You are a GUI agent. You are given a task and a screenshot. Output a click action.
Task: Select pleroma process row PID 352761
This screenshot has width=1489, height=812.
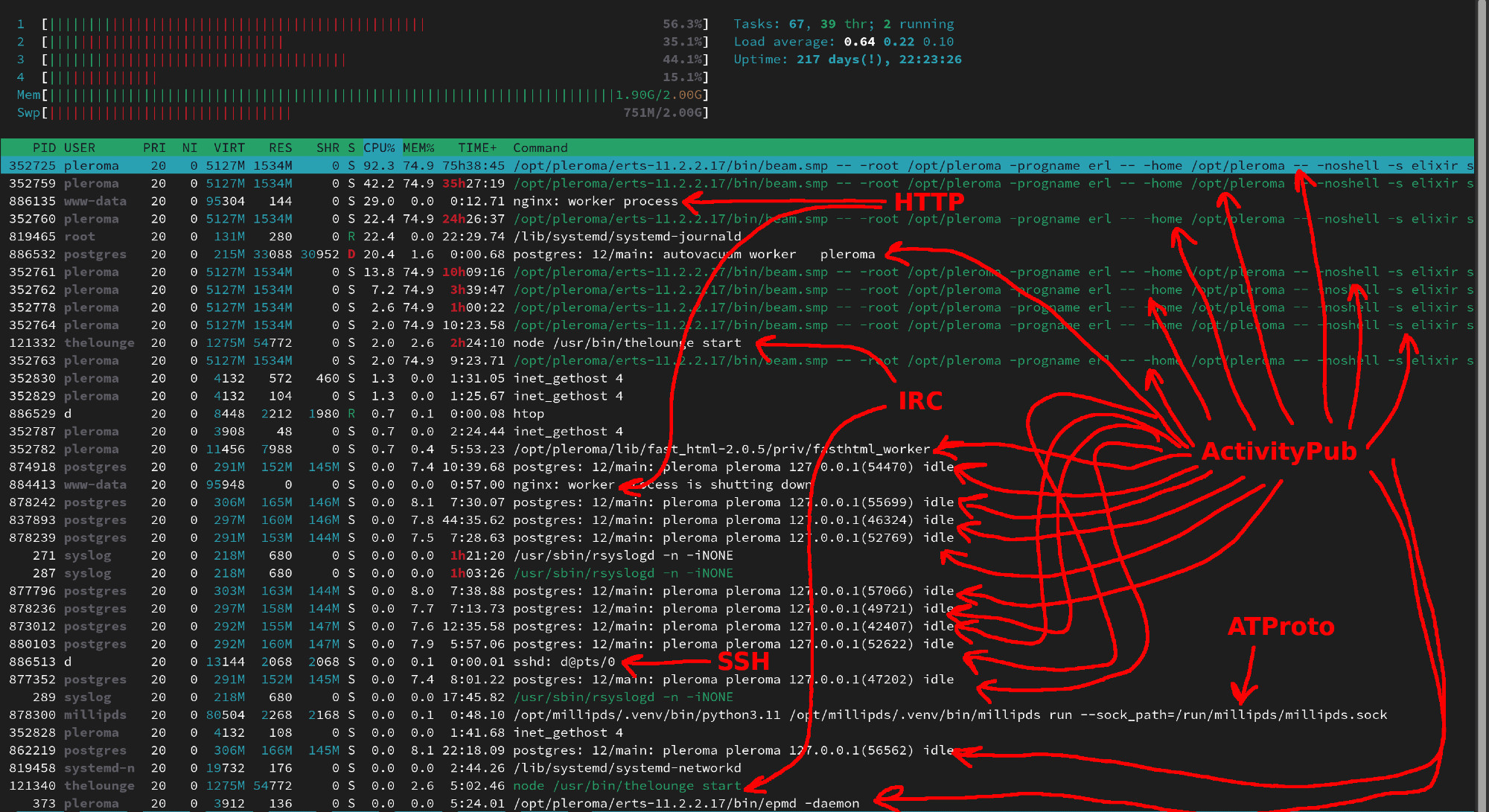point(737,272)
